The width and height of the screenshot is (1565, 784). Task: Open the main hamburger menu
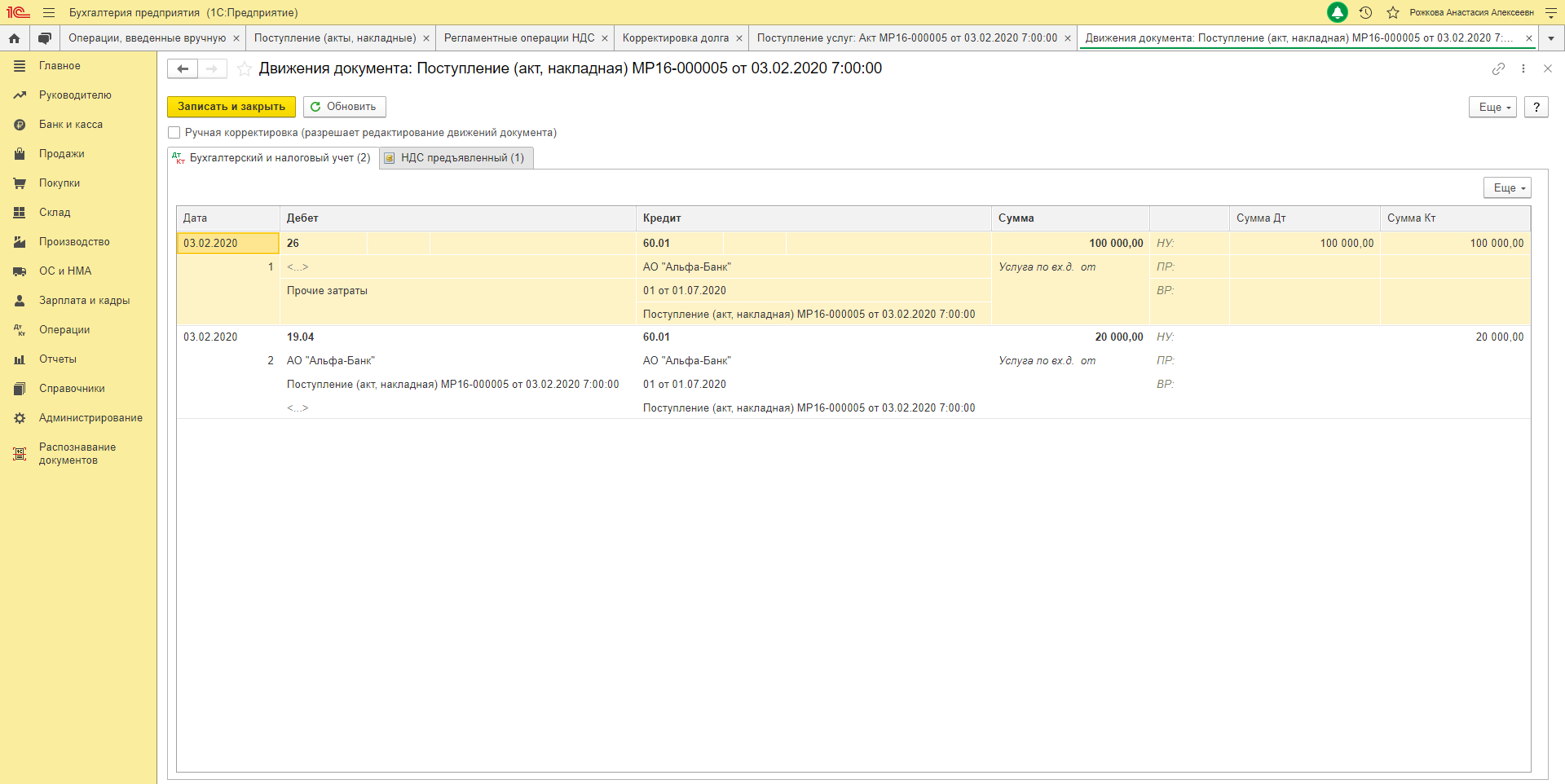pyautogui.click(x=49, y=12)
